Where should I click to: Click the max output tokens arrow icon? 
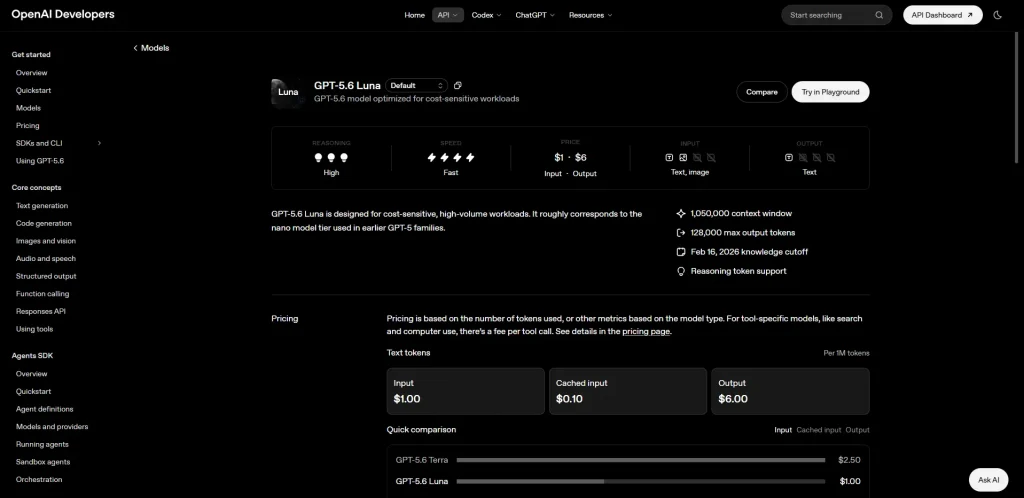pos(681,232)
